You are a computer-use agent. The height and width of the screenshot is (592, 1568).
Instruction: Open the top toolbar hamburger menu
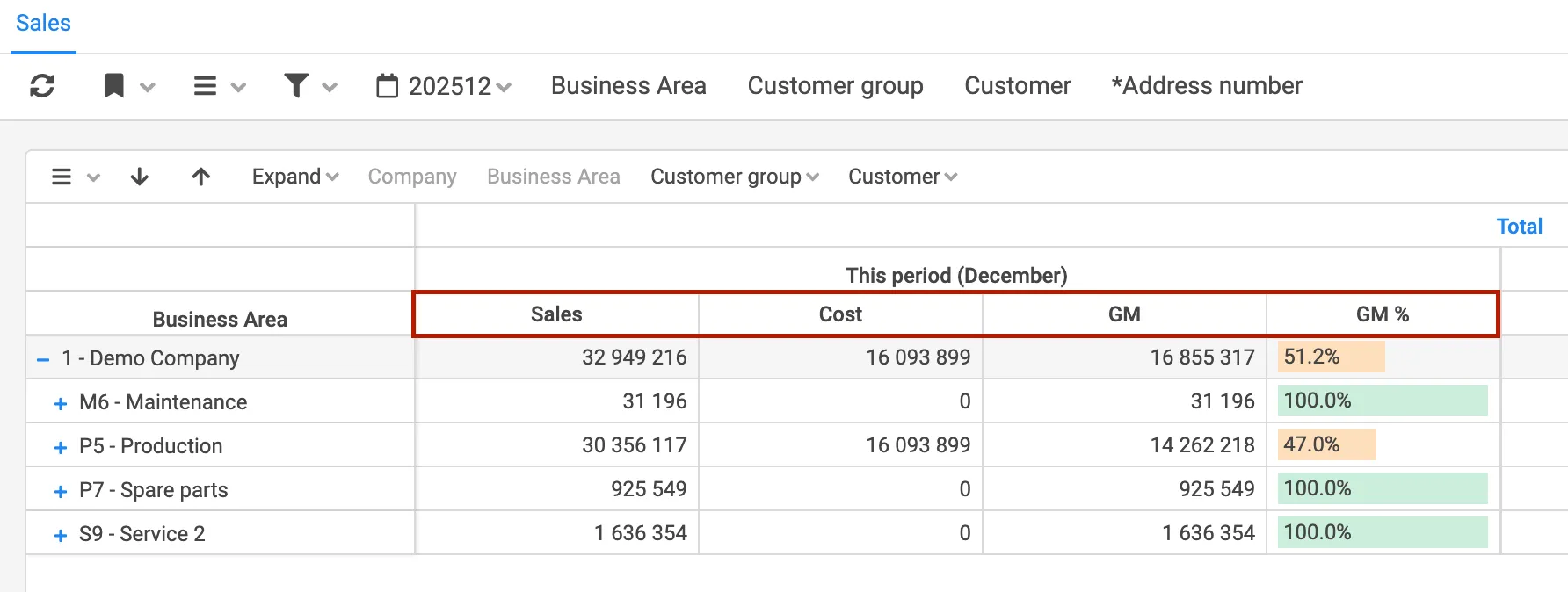206,86
